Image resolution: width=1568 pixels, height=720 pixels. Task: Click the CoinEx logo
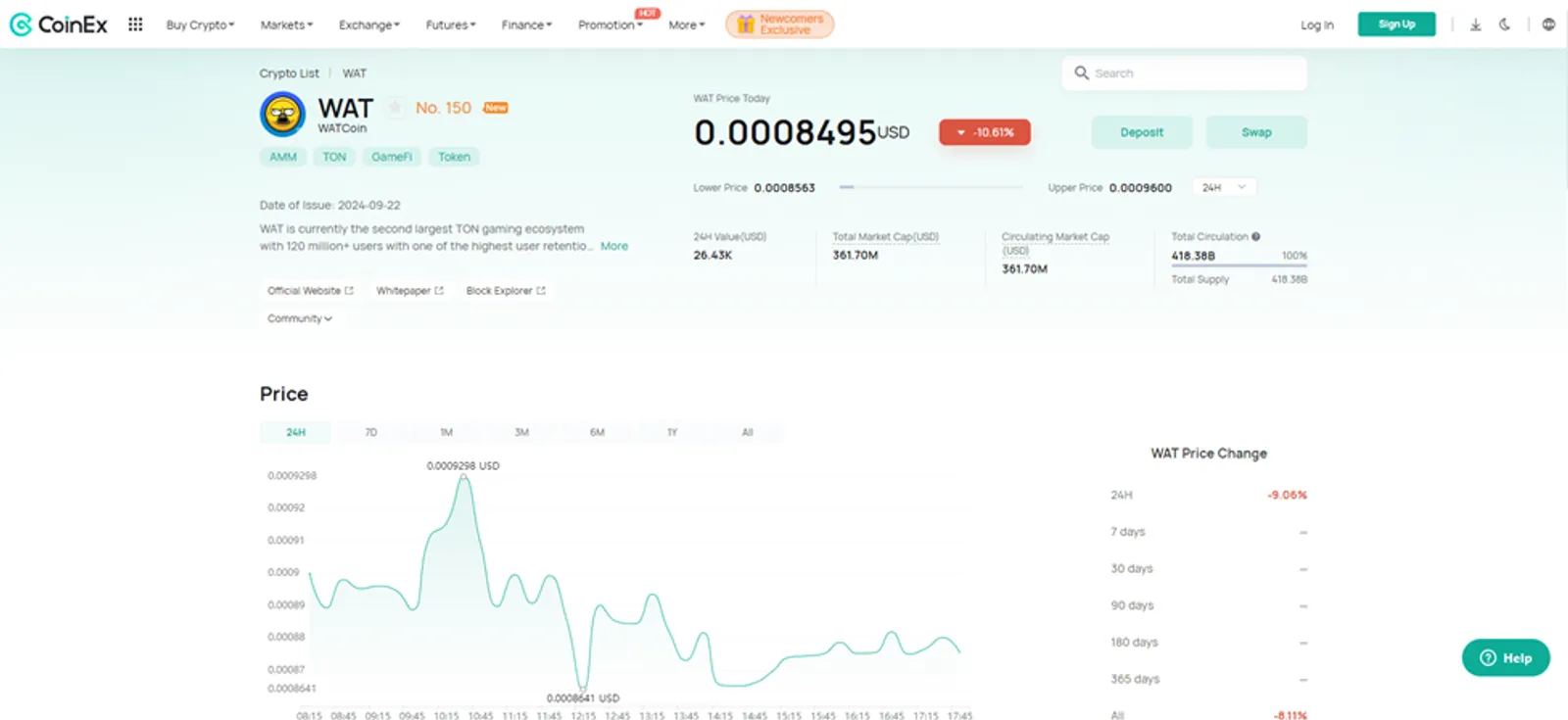point(59,24)
